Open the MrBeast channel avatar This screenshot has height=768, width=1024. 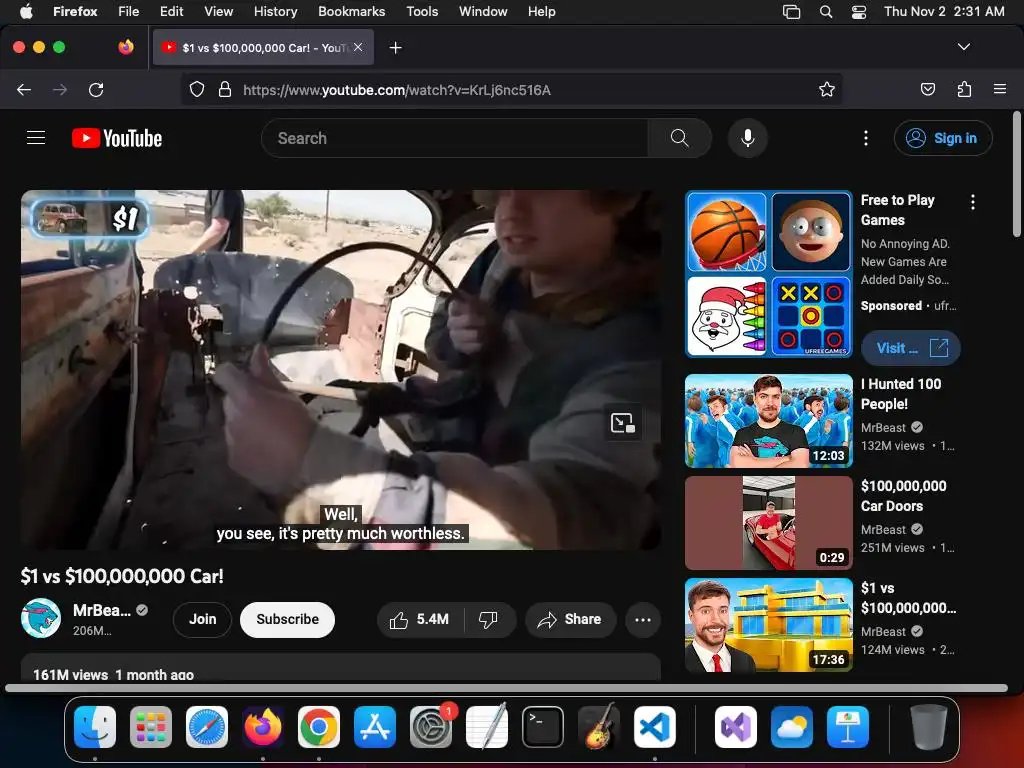pyautogui.click(x=40, y=618)
